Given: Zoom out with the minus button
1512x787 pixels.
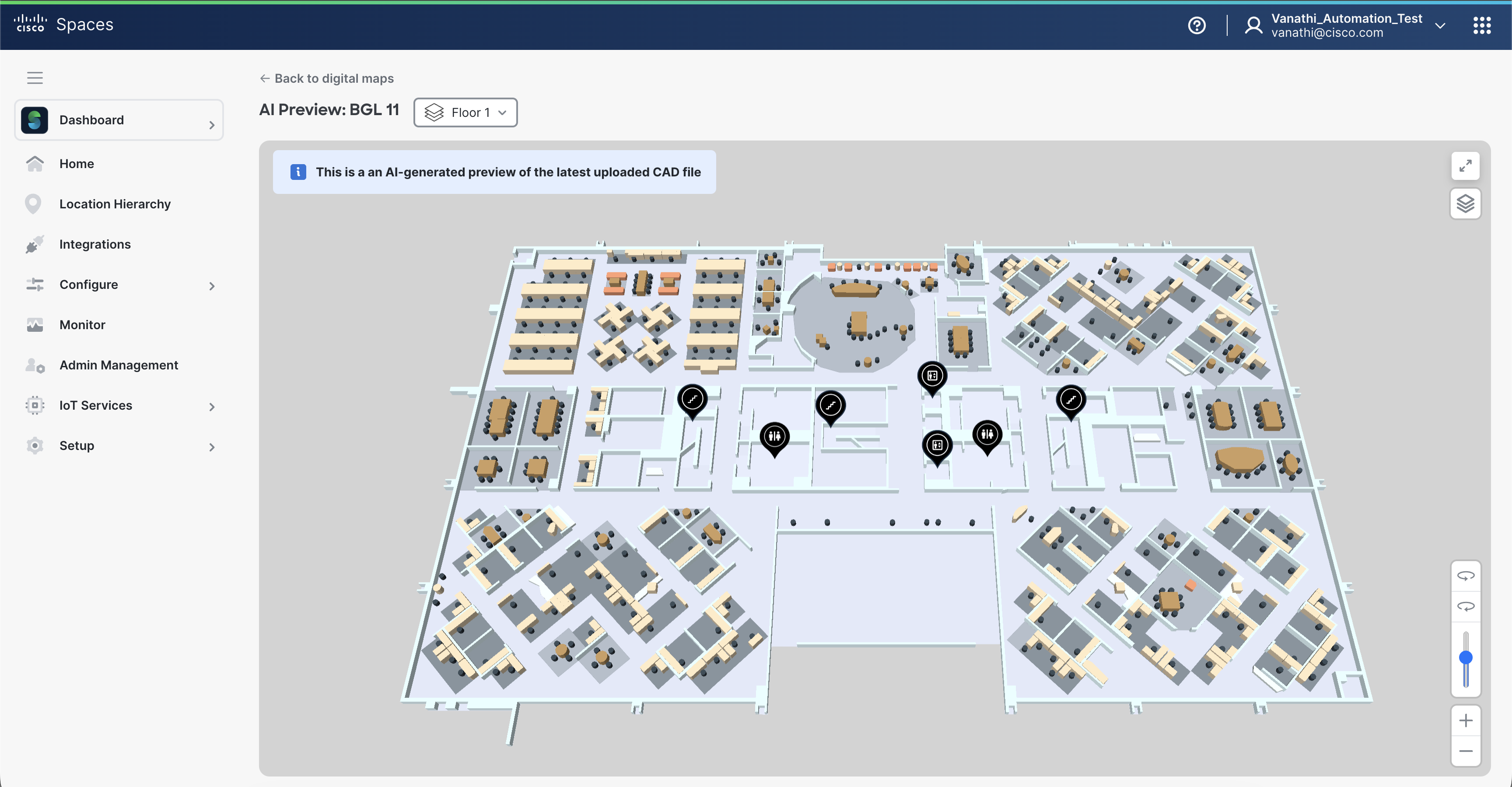Looking at the screenshot, I should (1465, 751).
